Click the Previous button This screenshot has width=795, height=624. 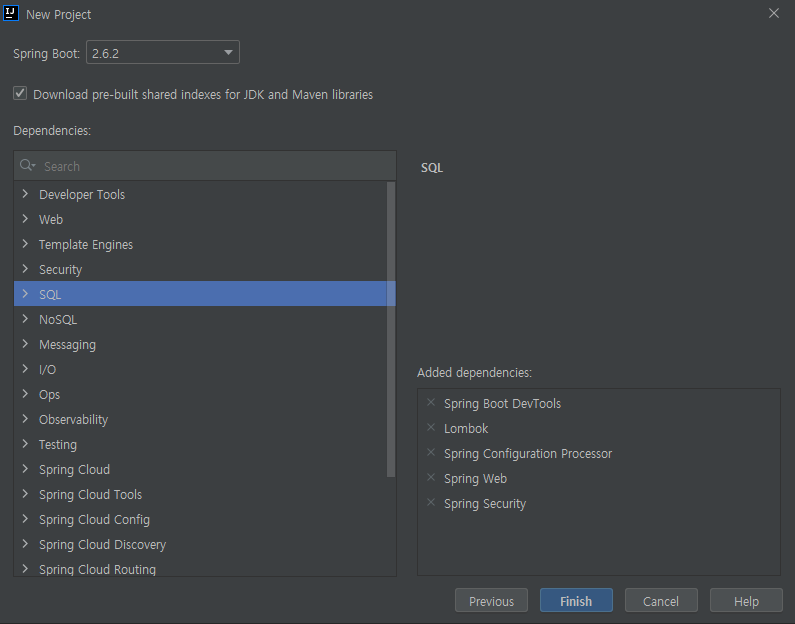491,601
